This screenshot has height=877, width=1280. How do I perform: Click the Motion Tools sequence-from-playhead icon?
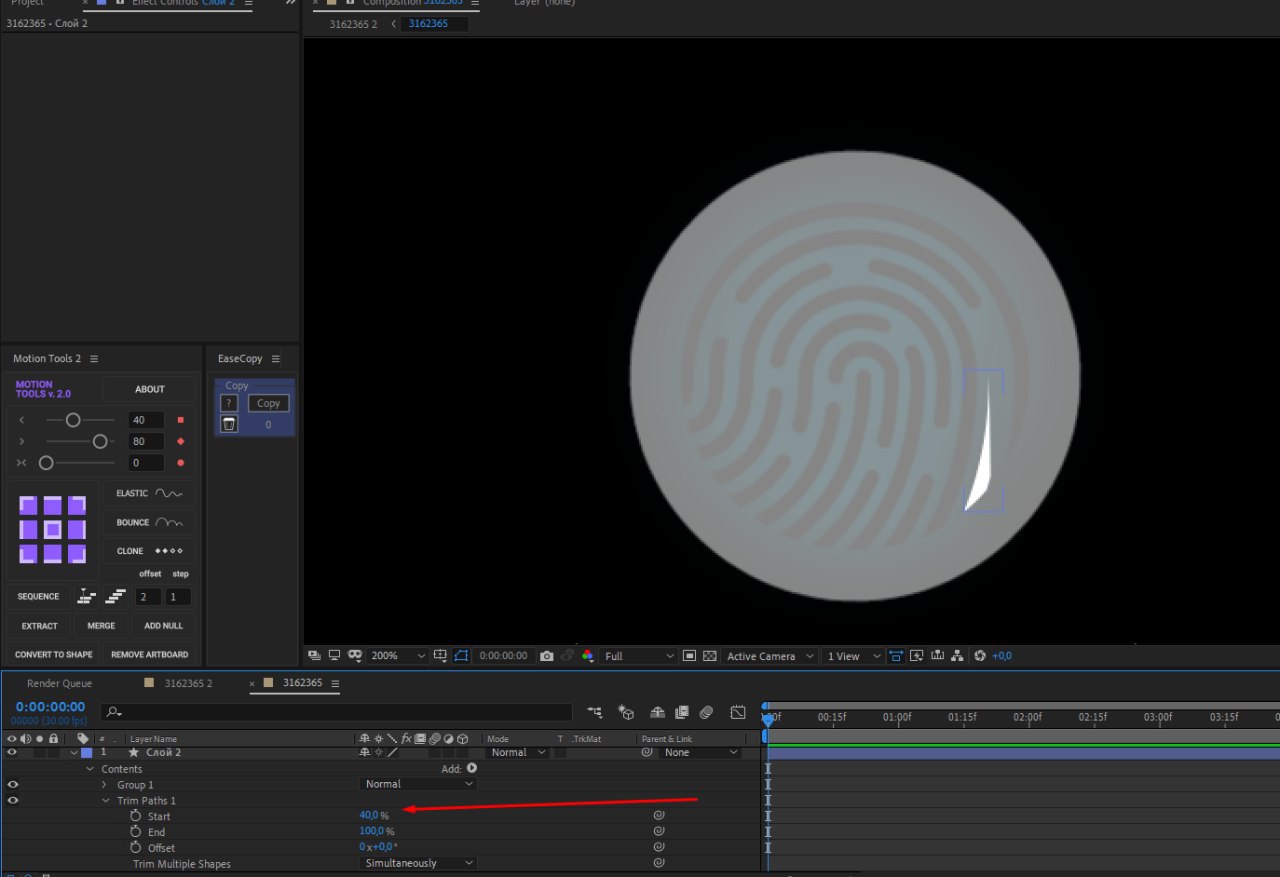(87, 596)
